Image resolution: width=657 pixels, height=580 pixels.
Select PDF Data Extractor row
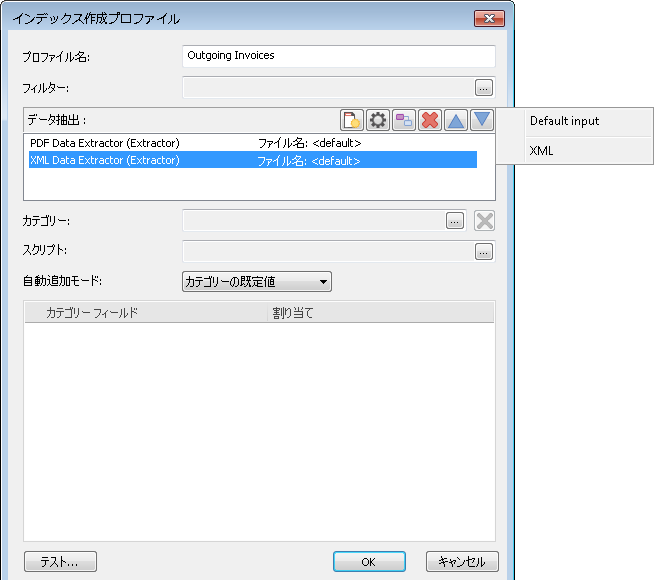[253, 143]
